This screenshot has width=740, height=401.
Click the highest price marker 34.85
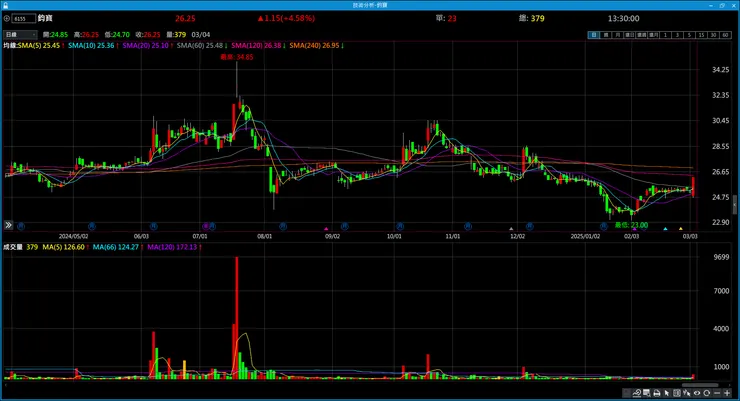point(237,57)
